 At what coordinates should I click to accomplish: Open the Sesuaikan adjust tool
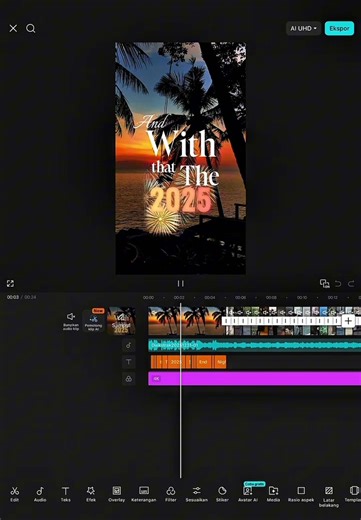[x=197, y=494]
